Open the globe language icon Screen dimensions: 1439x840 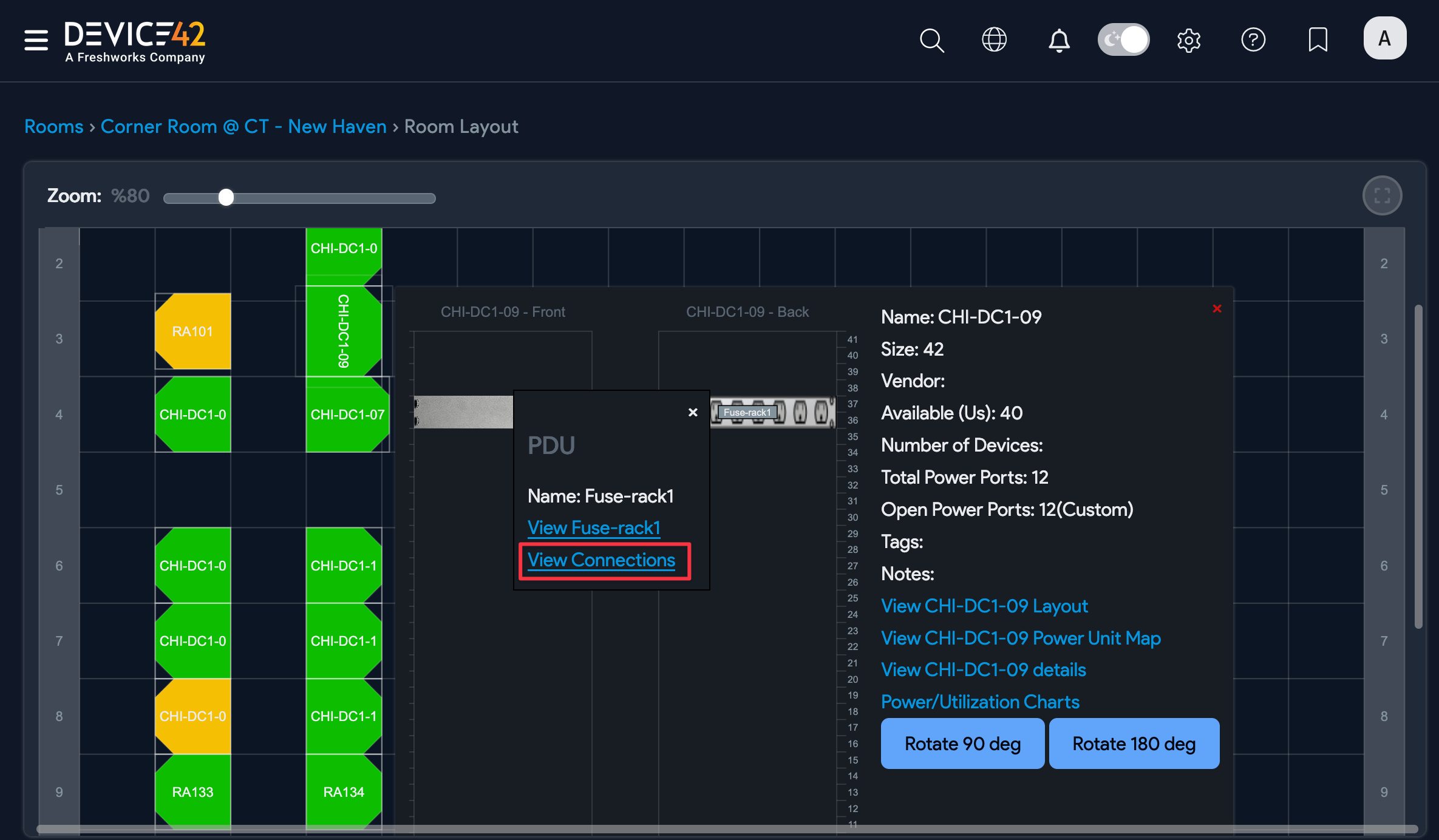pyautogui.click(x=994, y=40)
